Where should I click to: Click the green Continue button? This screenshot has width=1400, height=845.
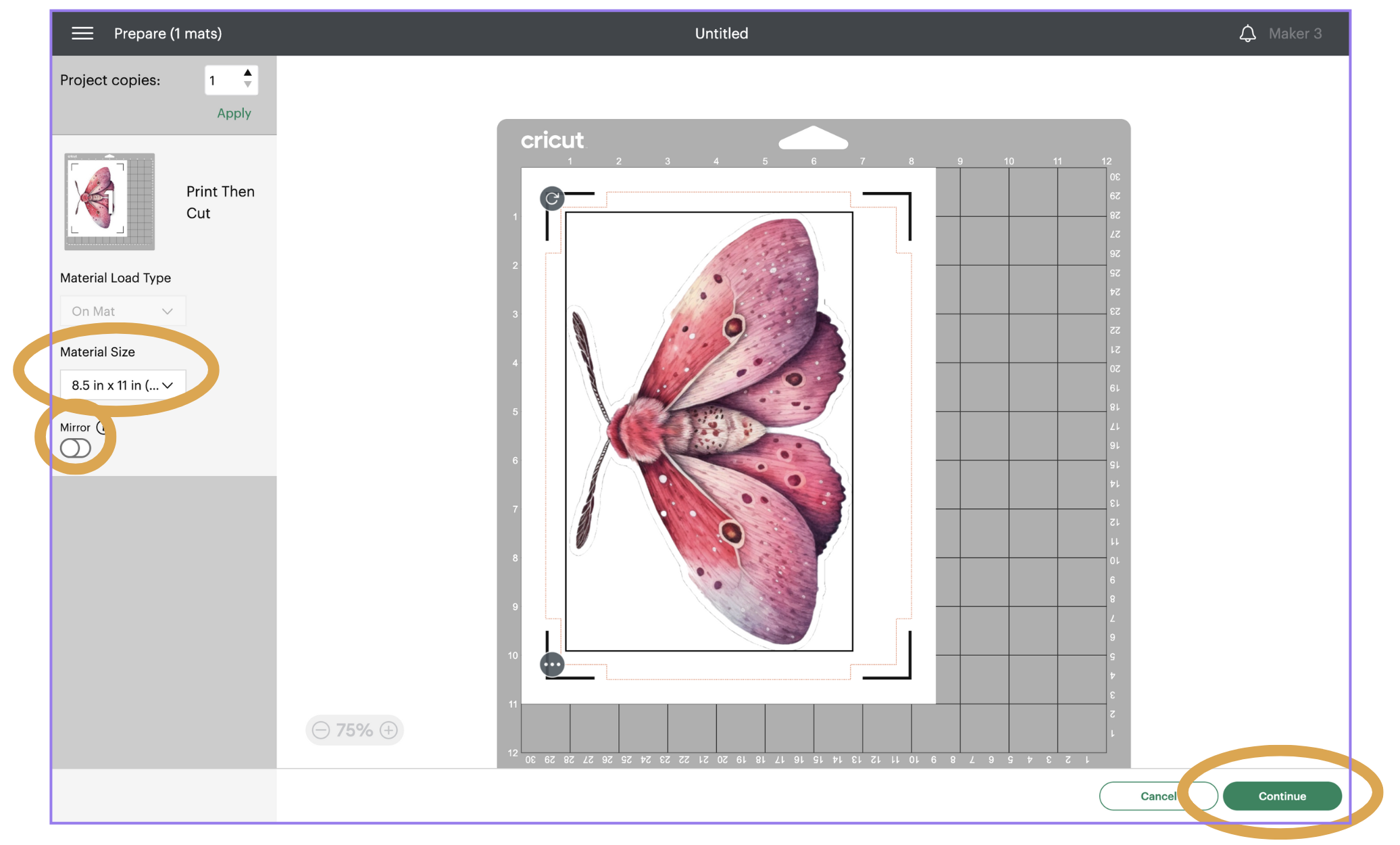[1282, 795]
